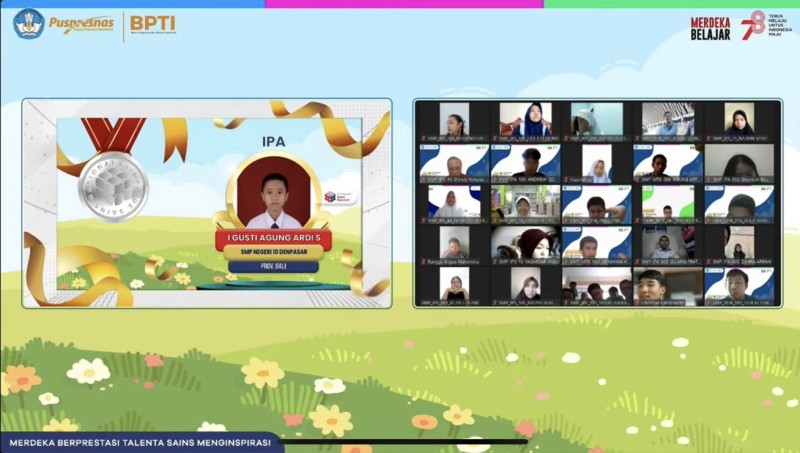
Task: Click the SMP Negeri 10 Denpasar label
Action: (x=273, y=253)
